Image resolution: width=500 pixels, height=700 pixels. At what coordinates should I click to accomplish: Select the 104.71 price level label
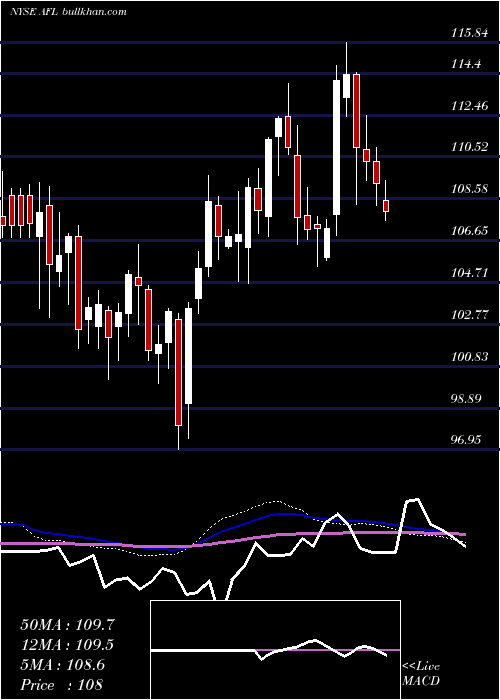[x=470, y=273]
